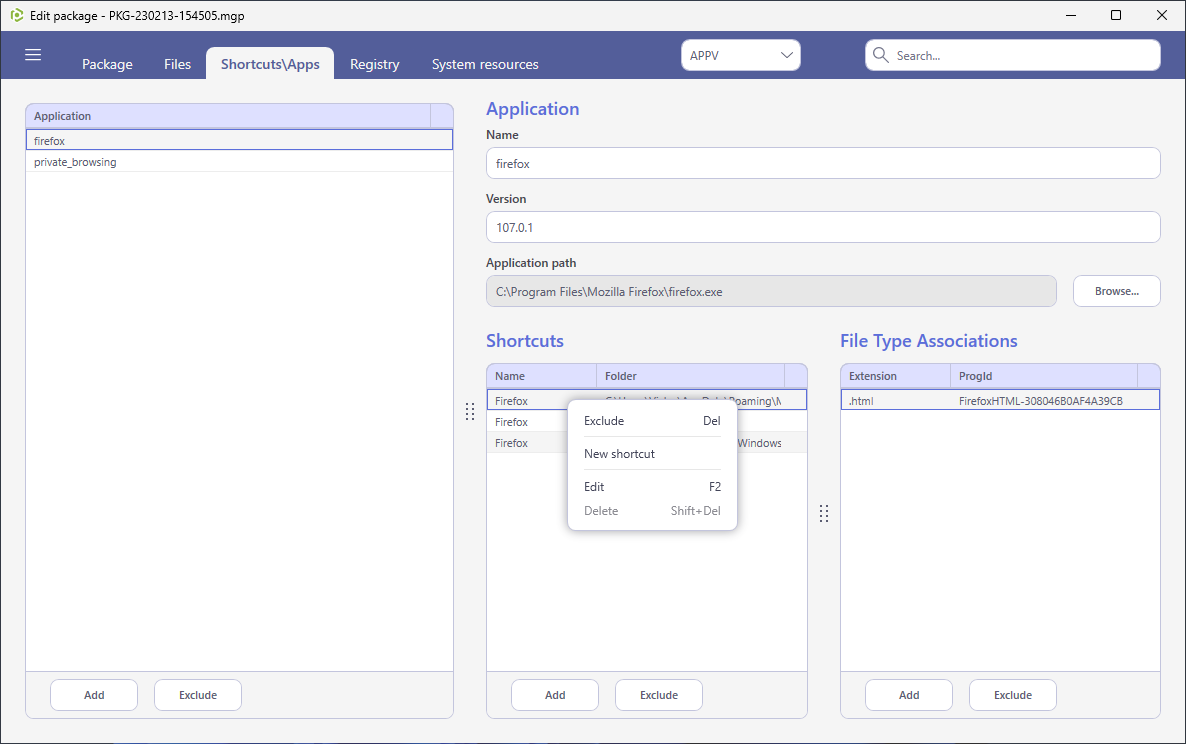Click Browse... next to Application path
Image resolution: width=1186 pixels, height=744 pixels.
tap(1116, 291)
